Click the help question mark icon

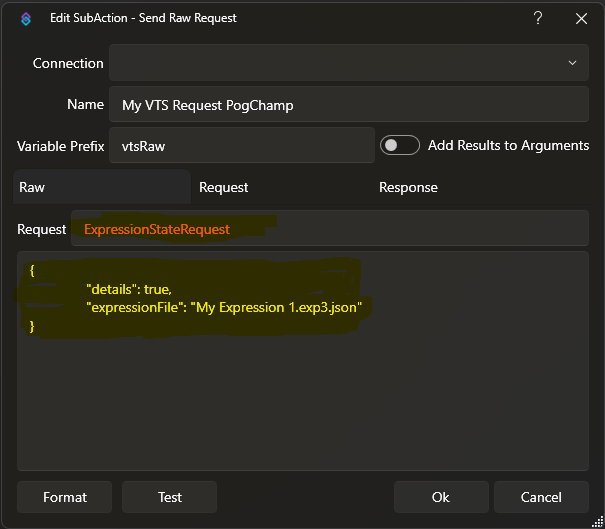(538, 18)
